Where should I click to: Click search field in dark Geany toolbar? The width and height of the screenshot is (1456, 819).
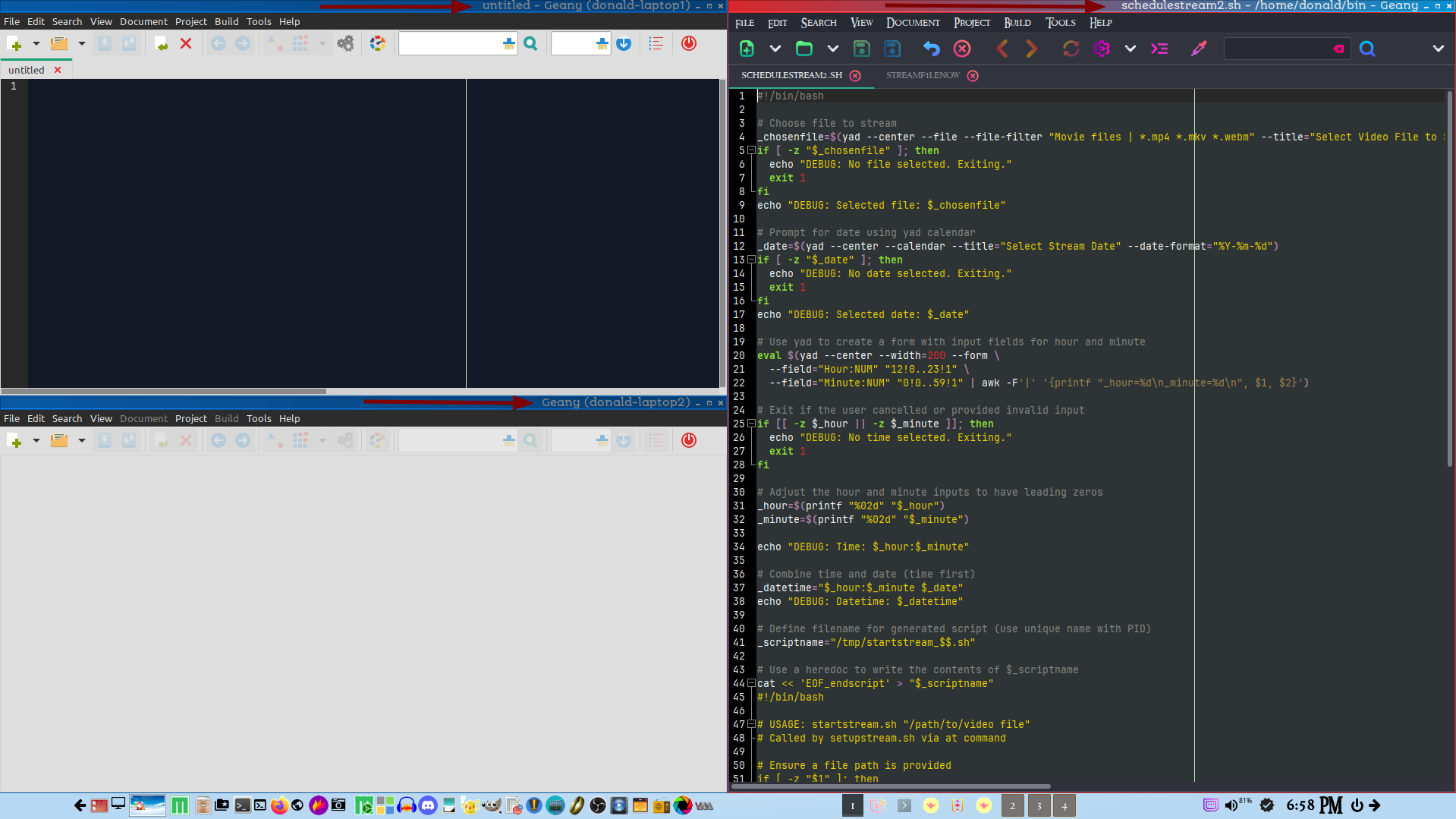tap(1278, 49)
